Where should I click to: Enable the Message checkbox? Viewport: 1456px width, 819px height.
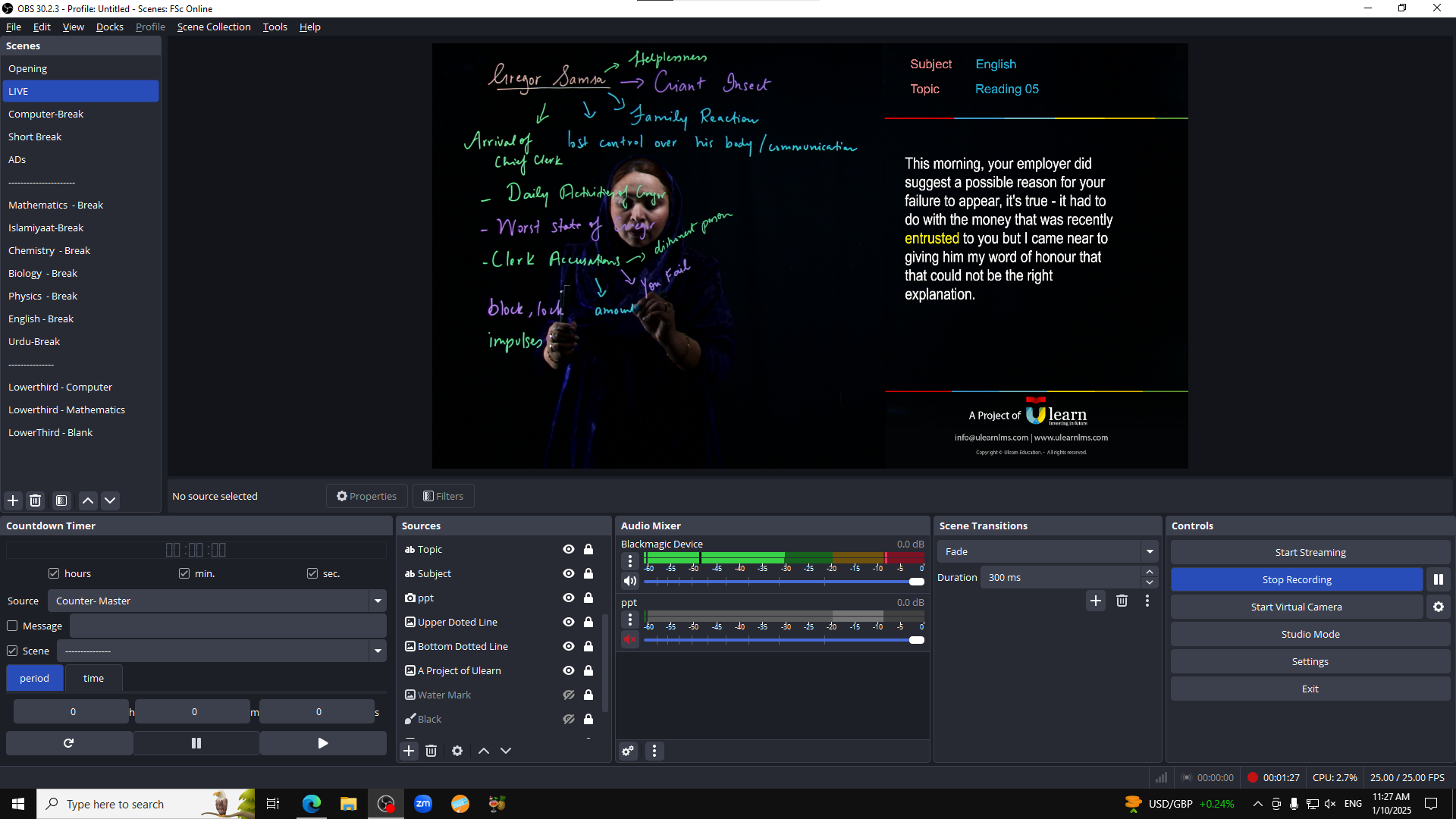click(x=12, y=626)
